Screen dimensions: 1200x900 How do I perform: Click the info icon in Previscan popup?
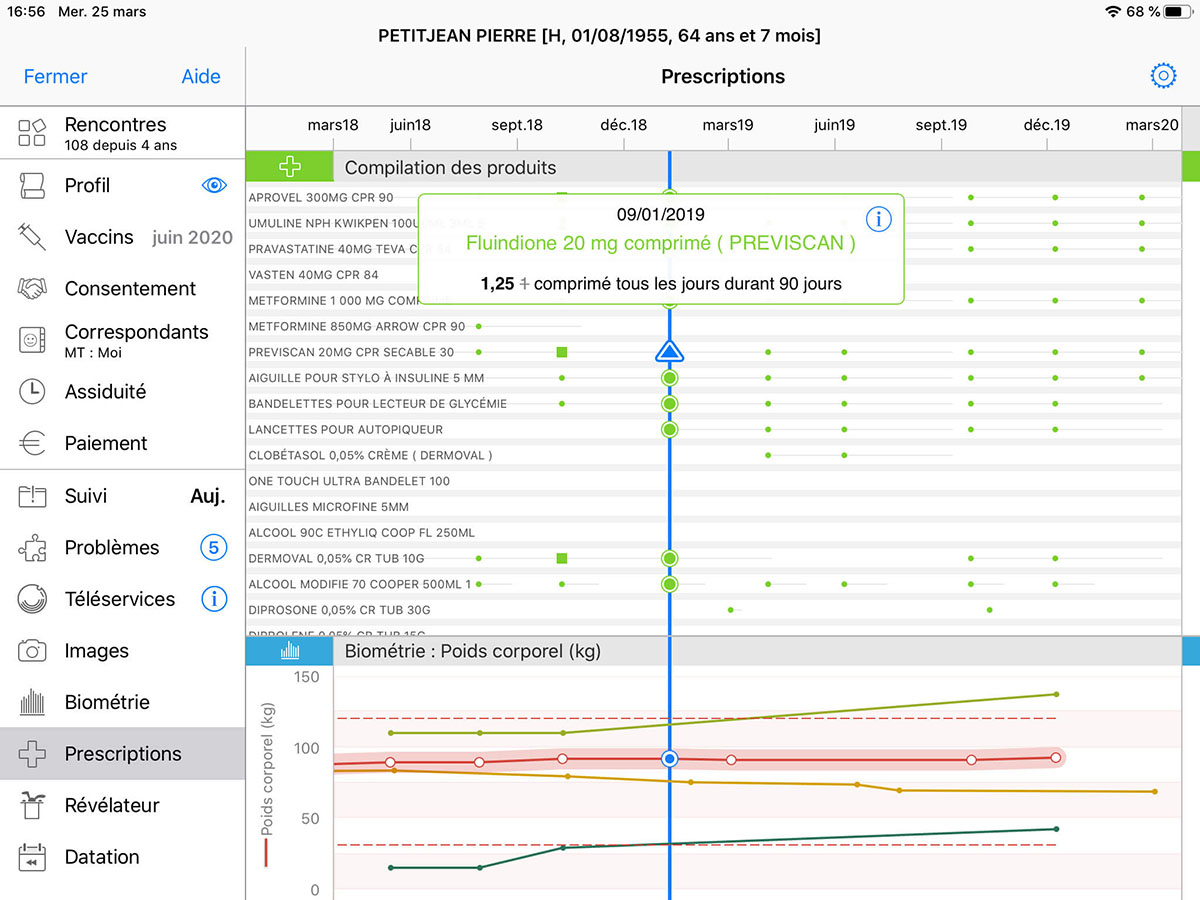878,218
